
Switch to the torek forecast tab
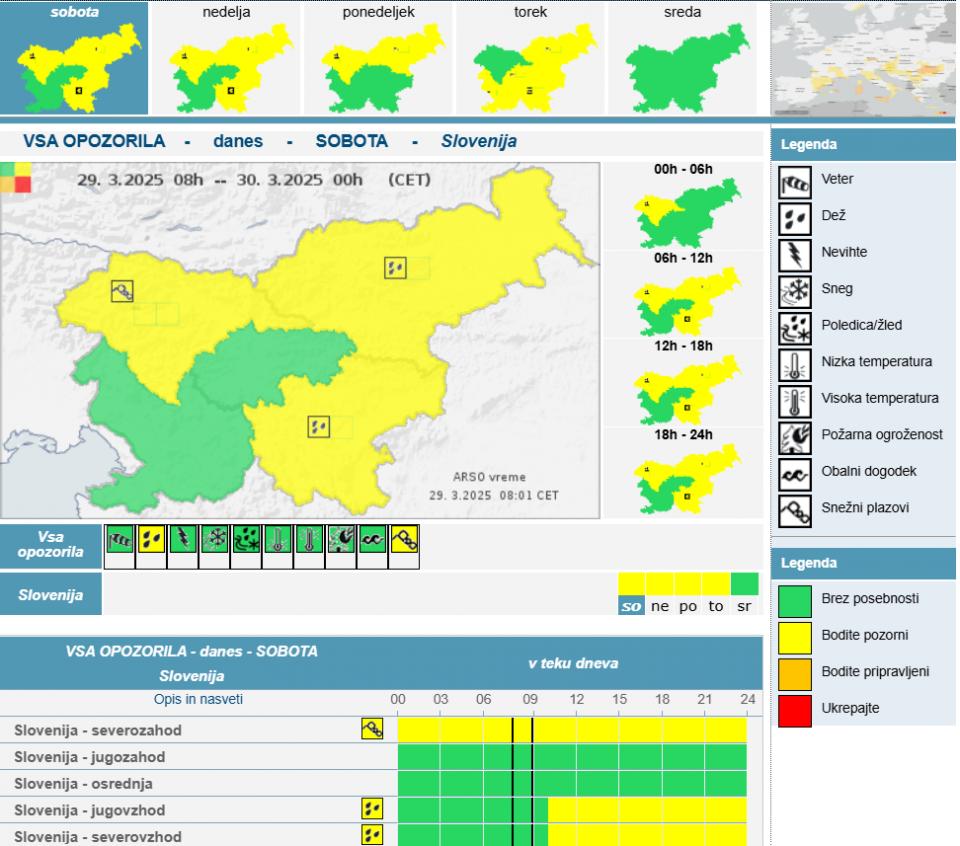pos(530,58)
